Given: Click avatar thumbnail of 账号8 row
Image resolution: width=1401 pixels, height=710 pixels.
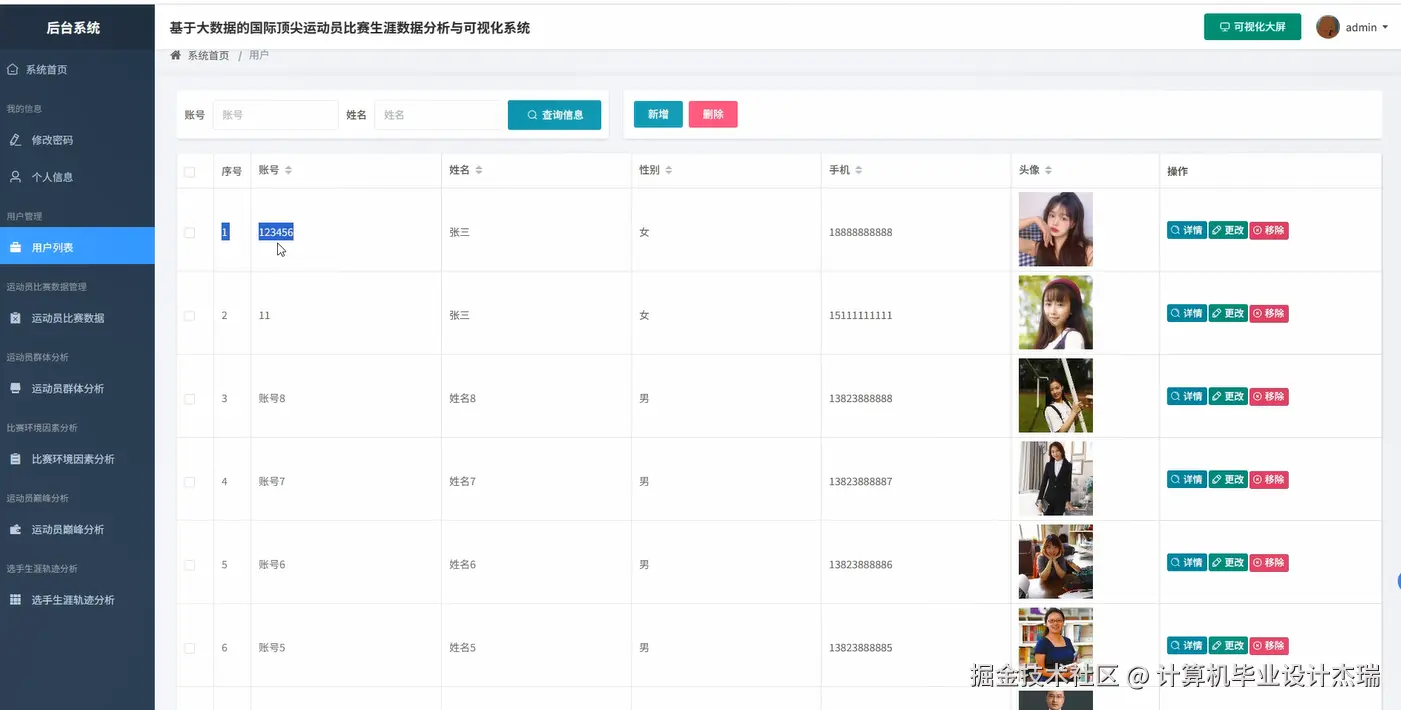Looking at the screenshot, I should click(1055, 395).
